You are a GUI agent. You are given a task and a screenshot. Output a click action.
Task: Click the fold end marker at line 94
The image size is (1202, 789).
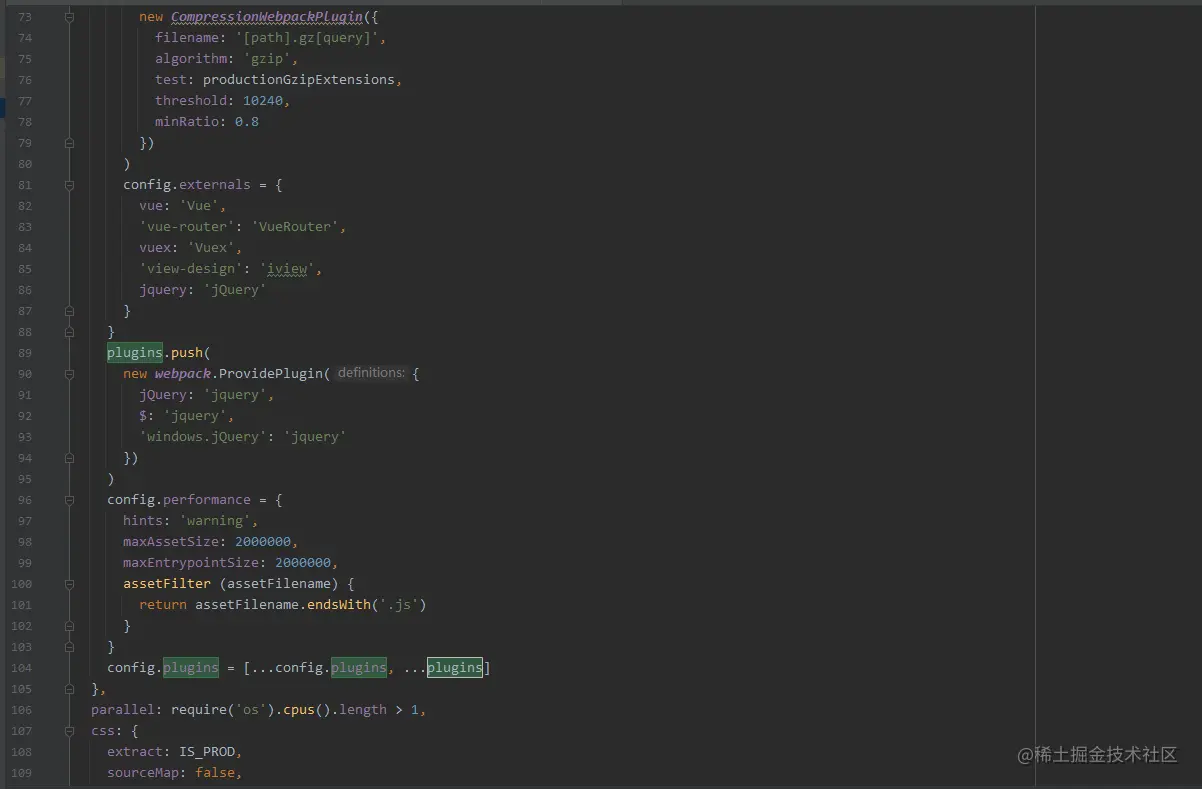click(x=69, y=457)
